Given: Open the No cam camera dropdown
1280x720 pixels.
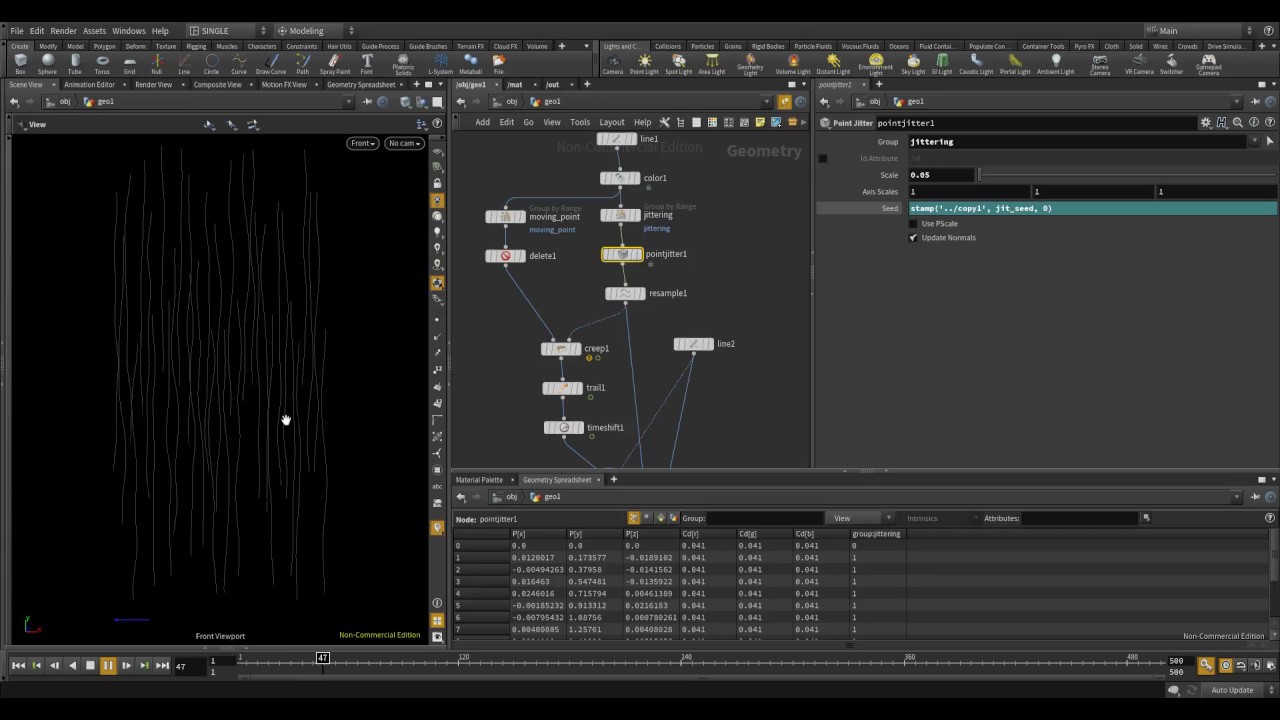Looking at the screenshot, I should (x=404, y=143).
